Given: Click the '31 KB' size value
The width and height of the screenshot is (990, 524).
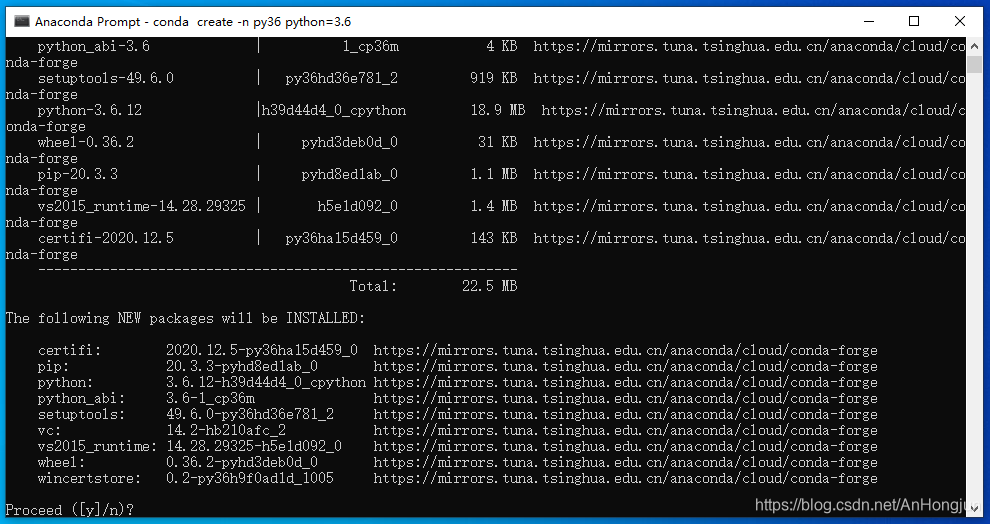Looking at the screenshot, I should [498, 142].
